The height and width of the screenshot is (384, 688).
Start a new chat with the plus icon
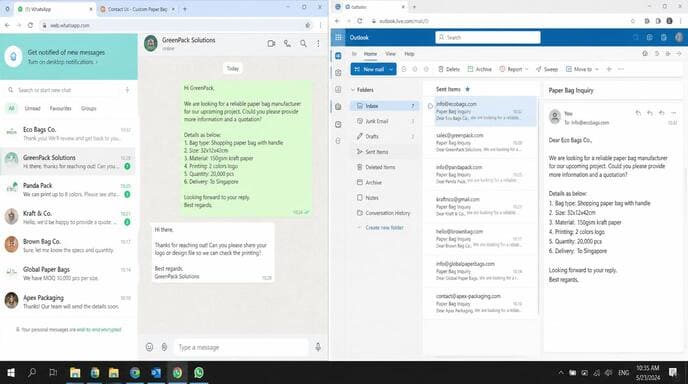point(127,90)
